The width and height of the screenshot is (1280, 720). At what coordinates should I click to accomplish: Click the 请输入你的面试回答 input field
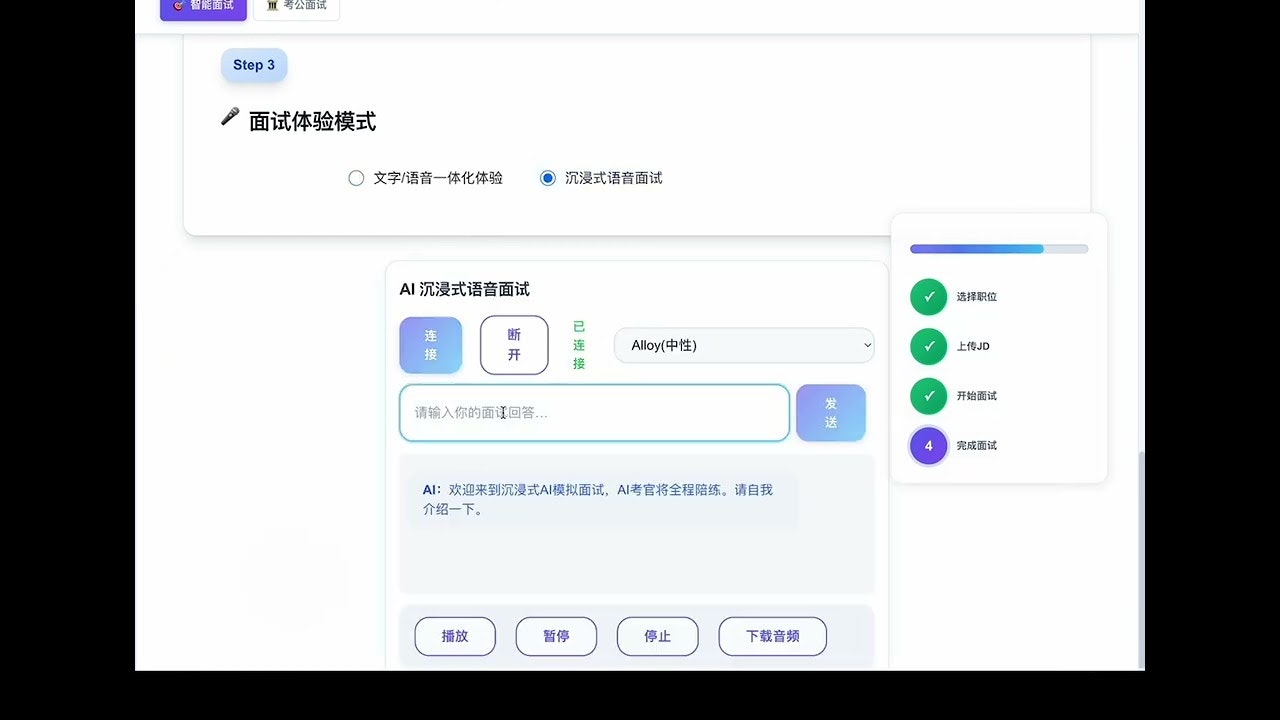point(594,412)
